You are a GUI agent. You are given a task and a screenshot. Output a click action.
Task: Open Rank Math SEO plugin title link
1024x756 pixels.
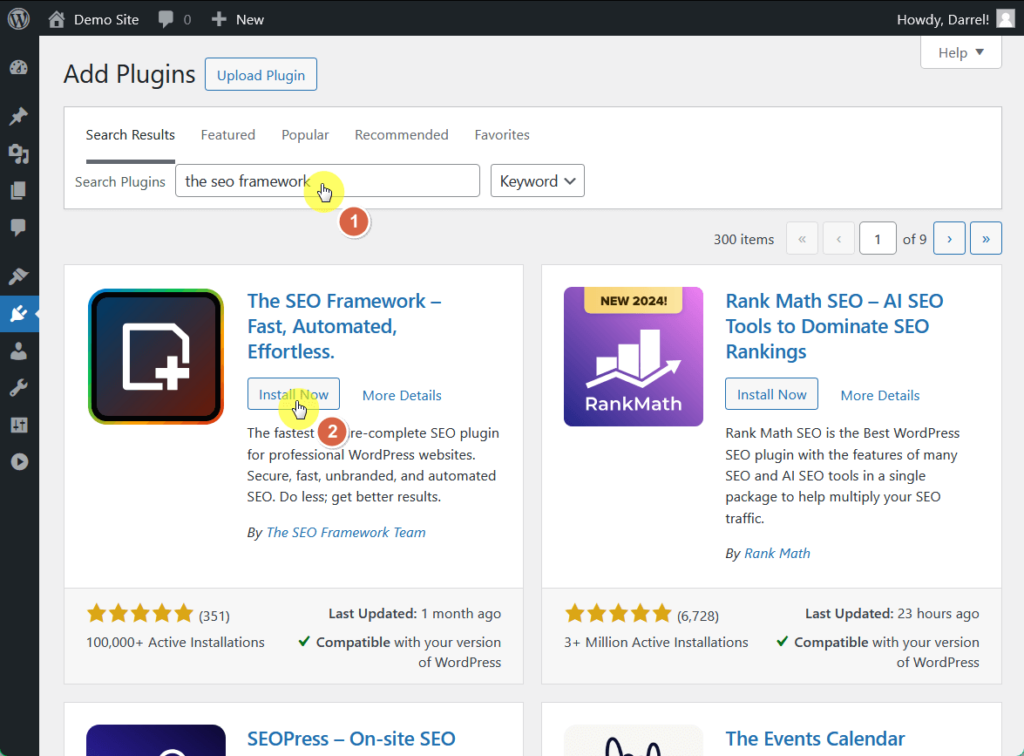(834, 326)
